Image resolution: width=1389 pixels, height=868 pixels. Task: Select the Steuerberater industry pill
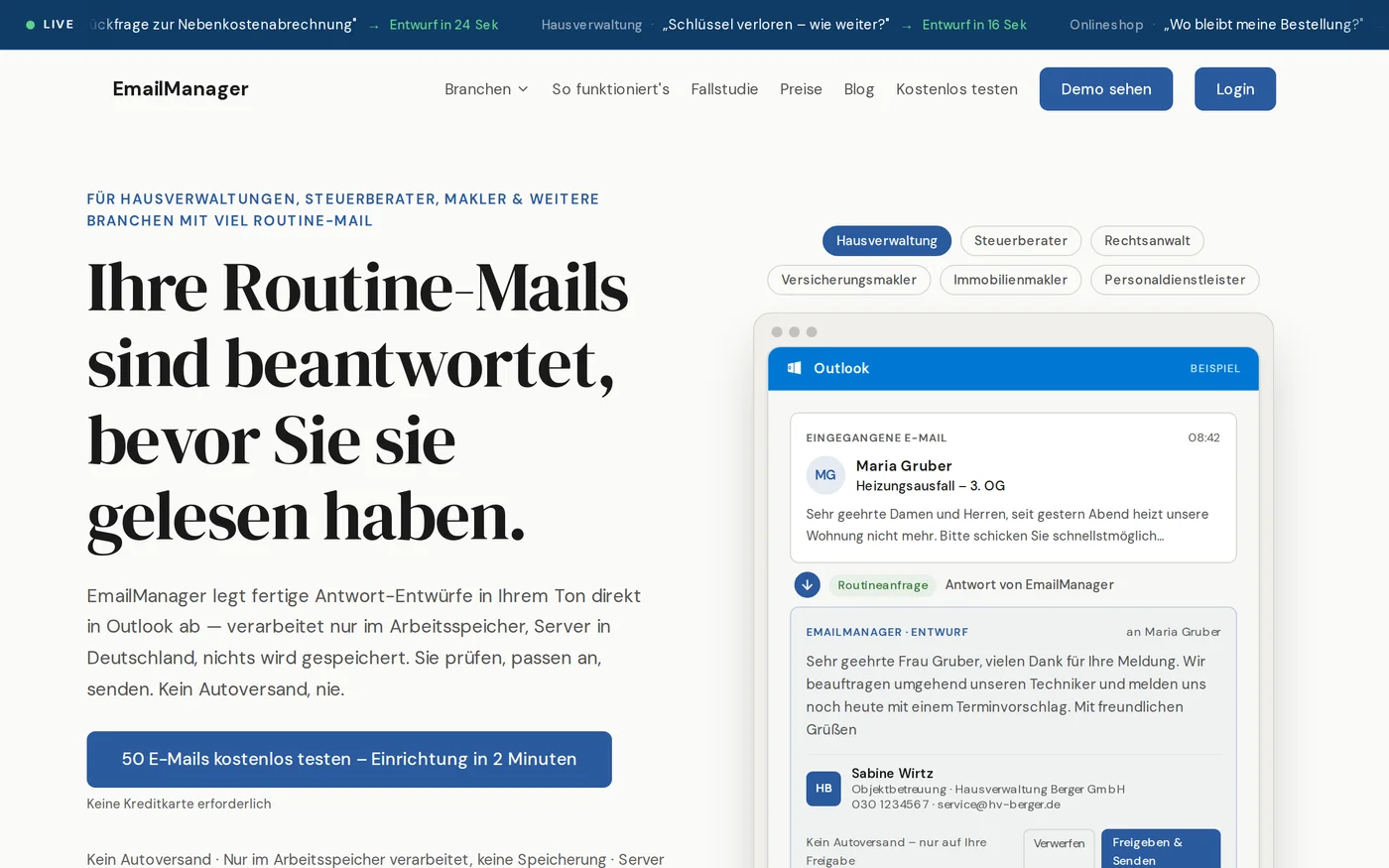(x=1021, y=241)
